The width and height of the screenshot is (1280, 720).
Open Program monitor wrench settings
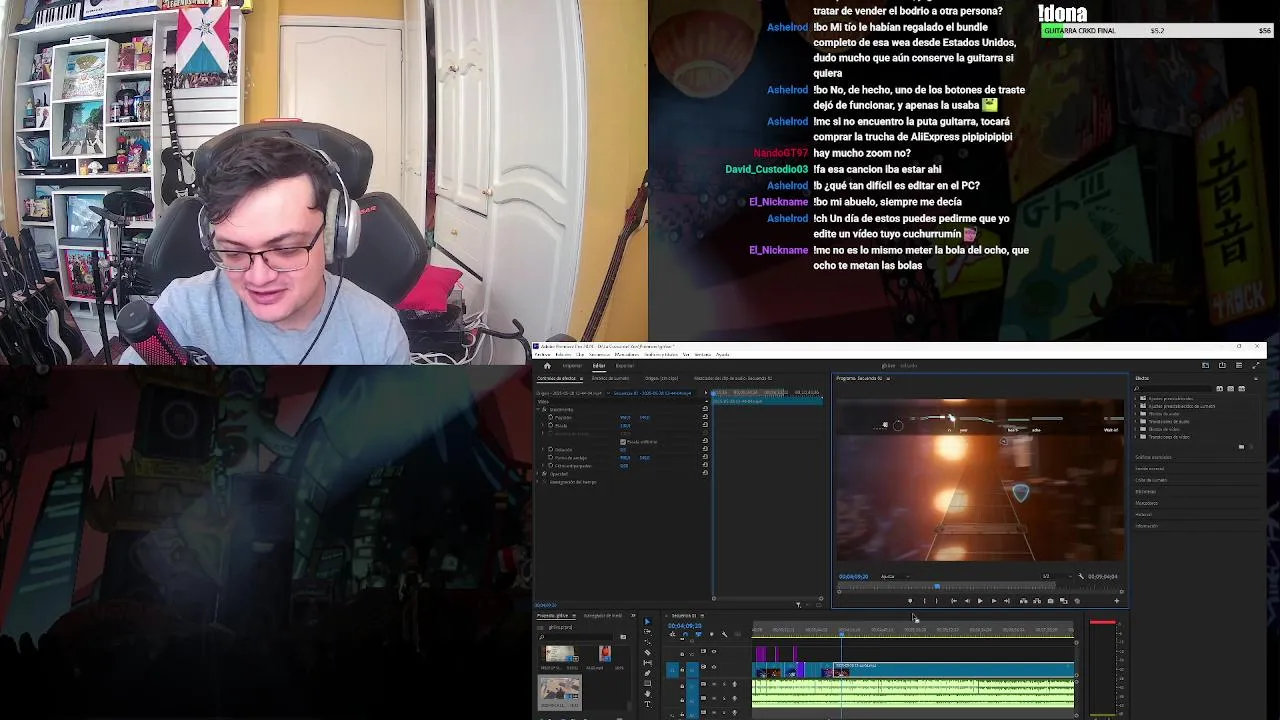click(x=1081, y=576)
